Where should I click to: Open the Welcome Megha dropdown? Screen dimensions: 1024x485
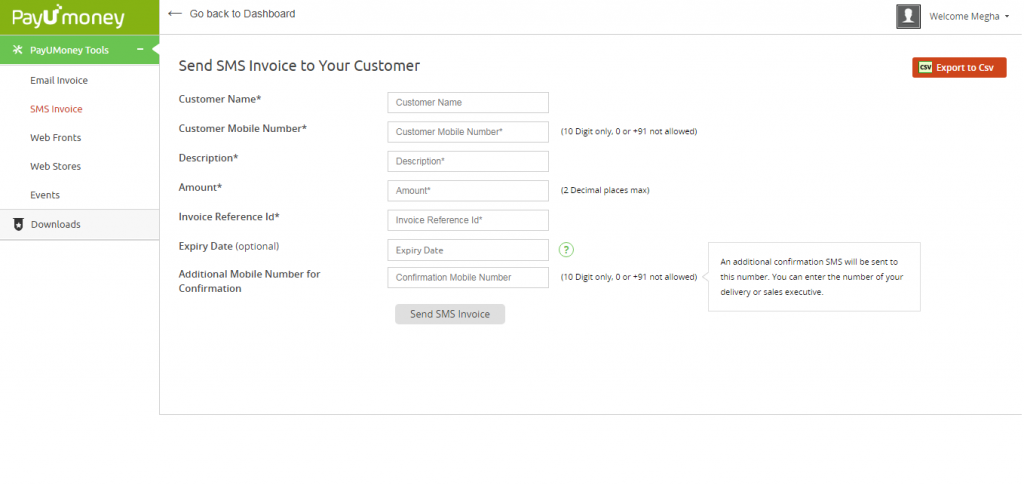pos(969,16)
